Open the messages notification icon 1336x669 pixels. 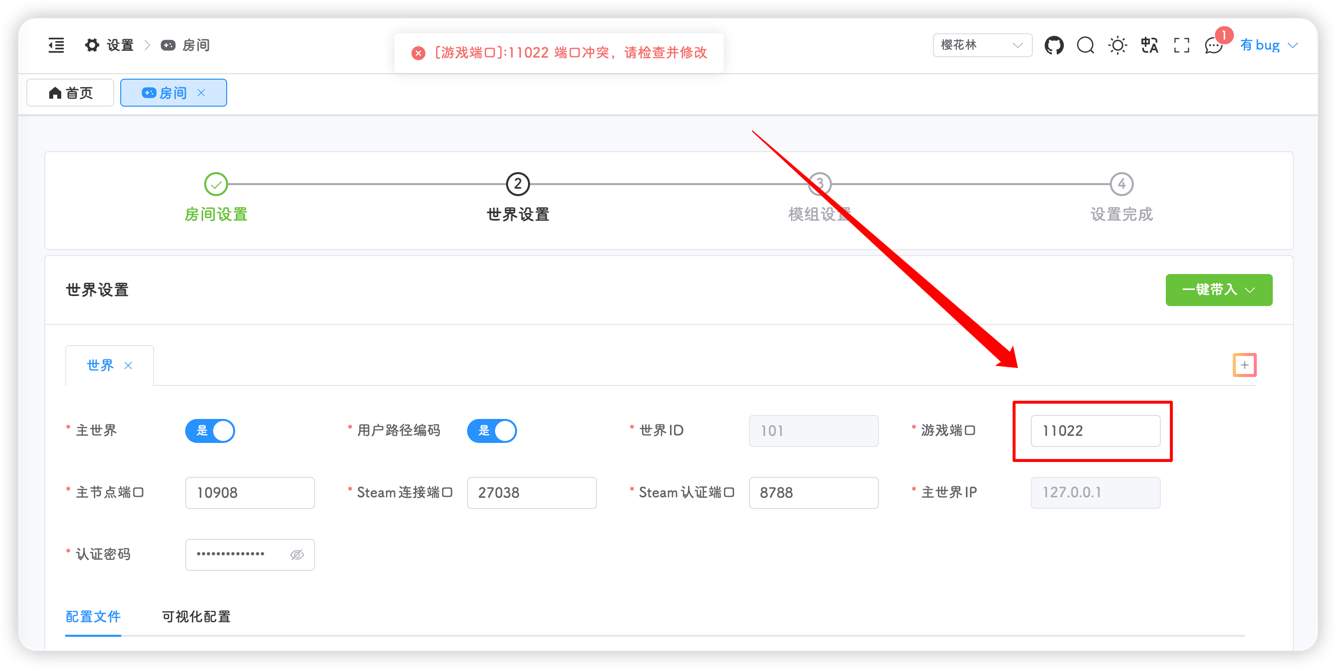coord(1214,46)
